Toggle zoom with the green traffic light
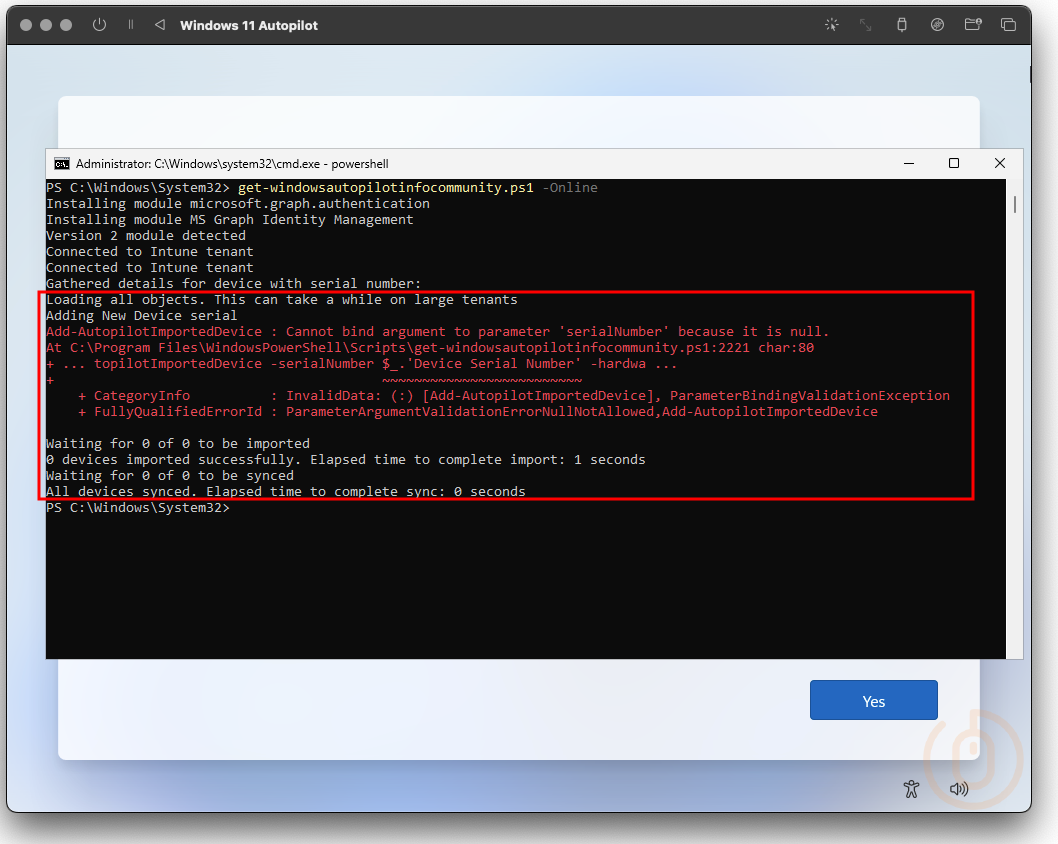The height and width of the screenshot is (844, 1058). (x=65, y=24)
